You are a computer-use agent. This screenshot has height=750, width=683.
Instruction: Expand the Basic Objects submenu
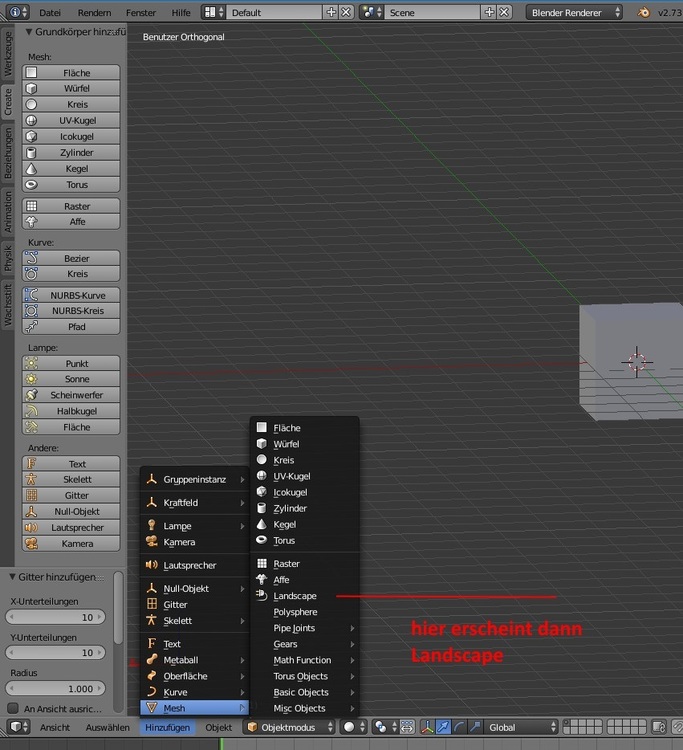tap(305, 693)
